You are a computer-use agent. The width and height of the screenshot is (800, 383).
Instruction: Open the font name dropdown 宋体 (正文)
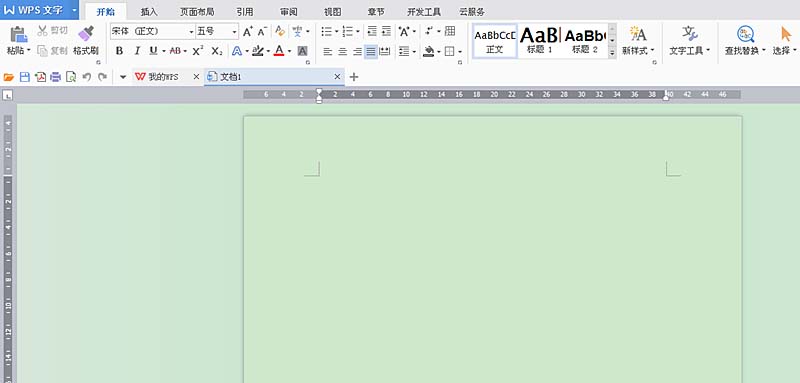coord(191,32)
